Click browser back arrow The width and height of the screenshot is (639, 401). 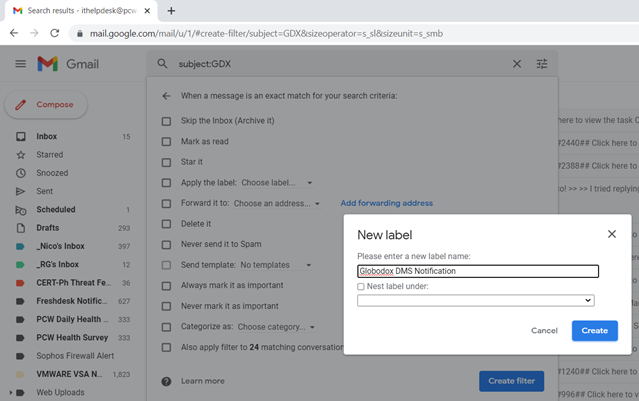(14, 33)
